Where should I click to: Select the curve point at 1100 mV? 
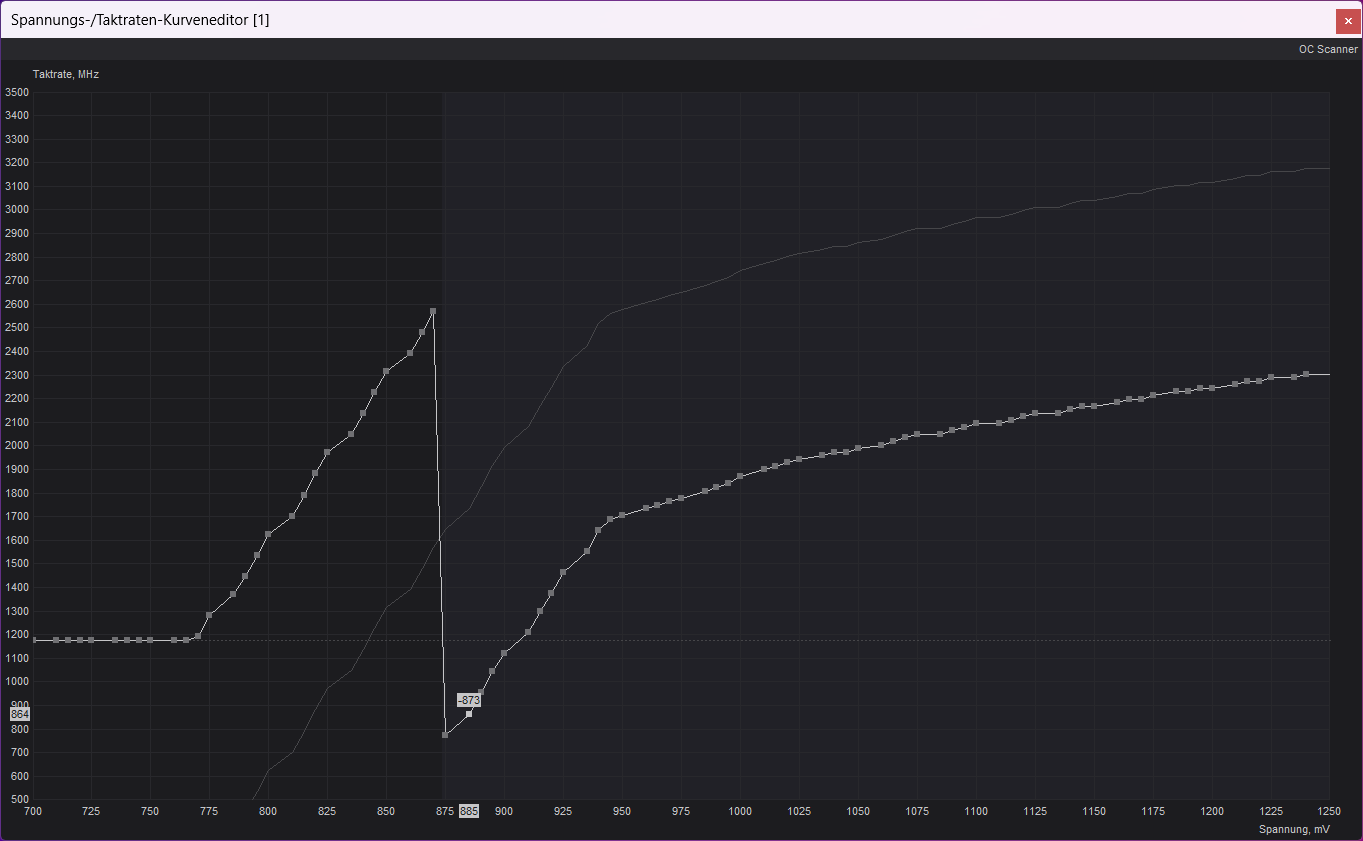[x=976, y=423]
